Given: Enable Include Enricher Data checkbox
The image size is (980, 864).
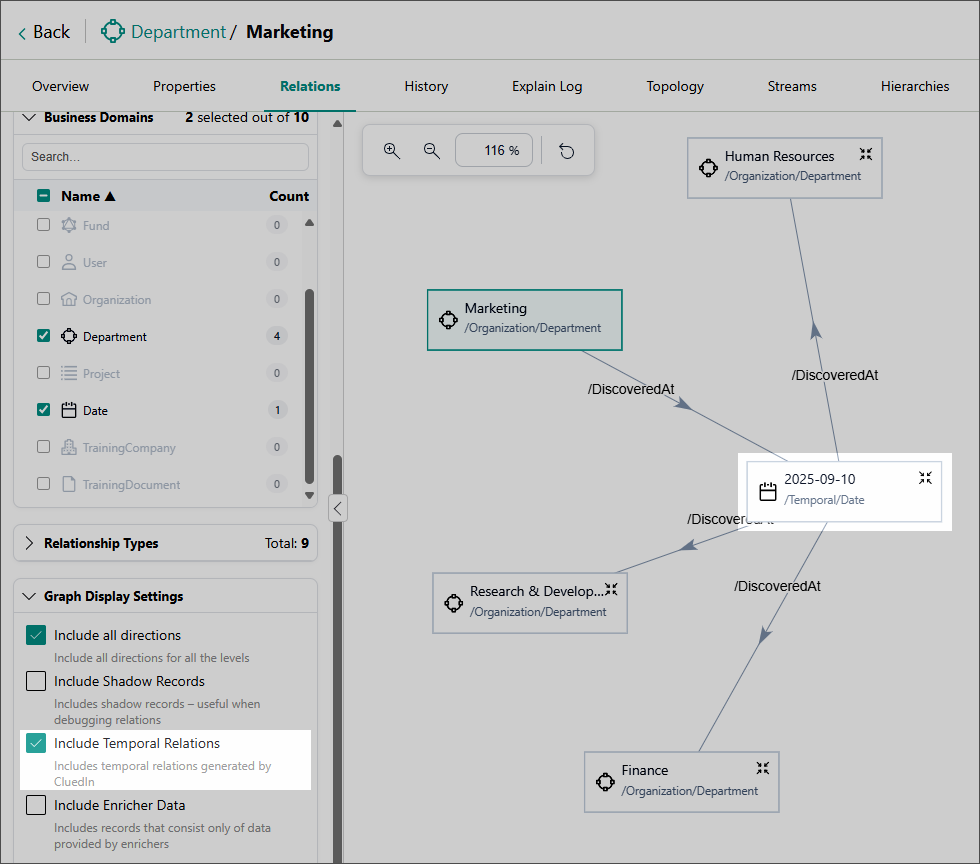Looking at the screenshot, I should pos(36,805).
